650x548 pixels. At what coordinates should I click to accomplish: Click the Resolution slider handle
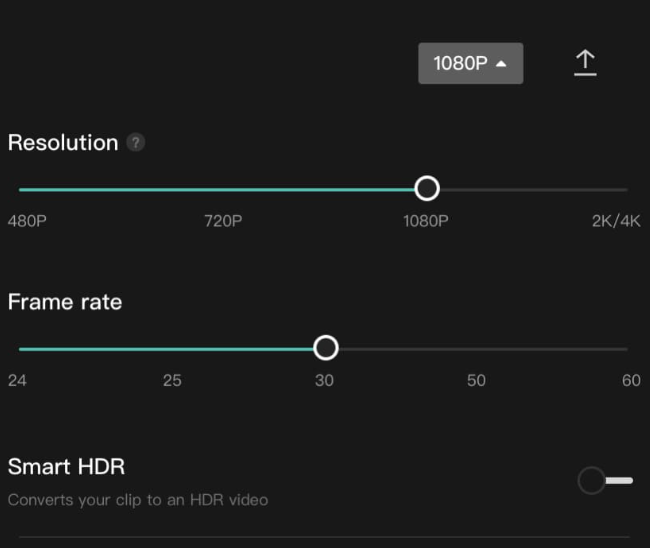point(427,188)
